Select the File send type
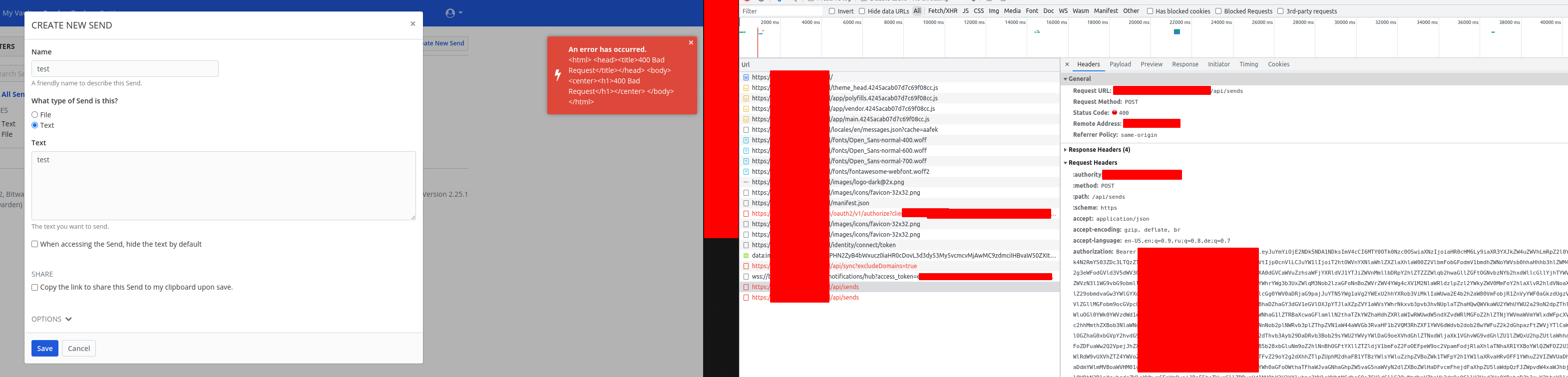The height and width of the screenshot is (377, 1568). [x=34, y=115]
